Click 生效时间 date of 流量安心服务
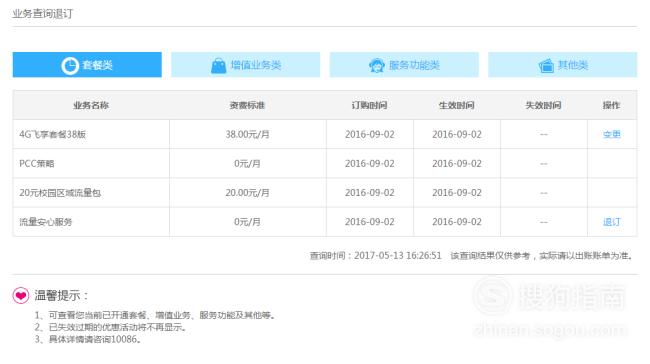 (x=457, y=222)
